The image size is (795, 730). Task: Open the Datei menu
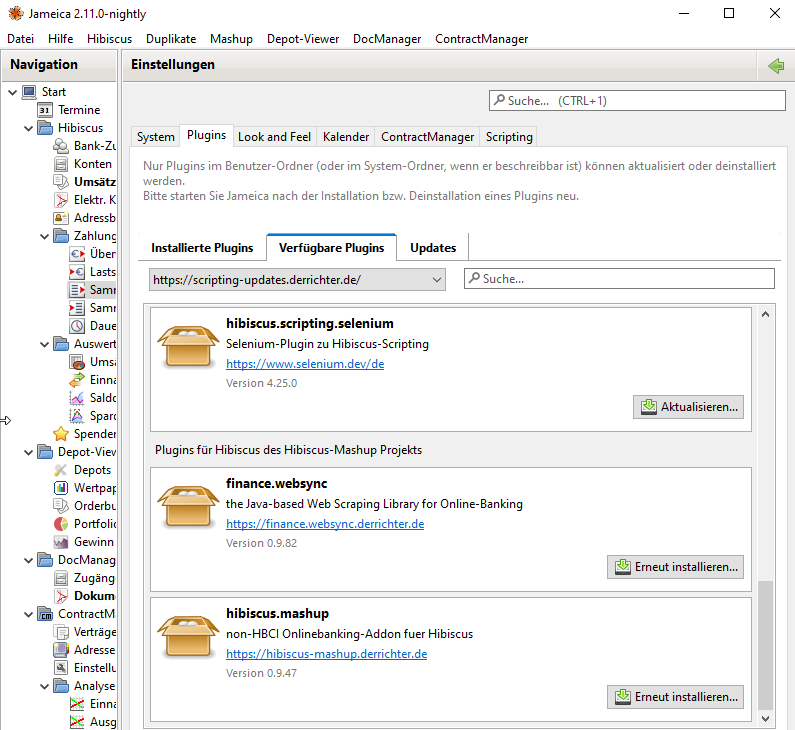(20, 39)
